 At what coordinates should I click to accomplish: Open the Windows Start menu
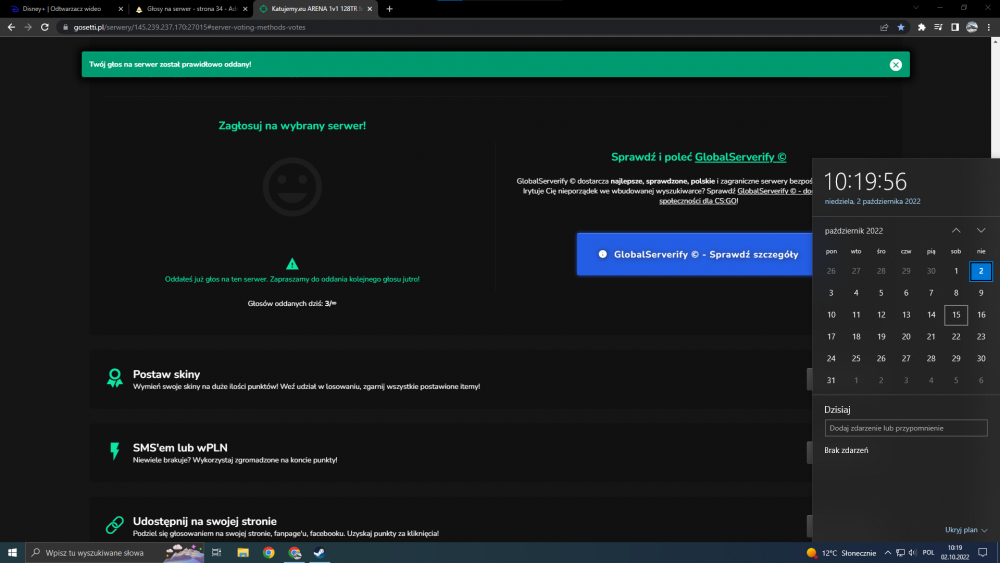(12, 553)
